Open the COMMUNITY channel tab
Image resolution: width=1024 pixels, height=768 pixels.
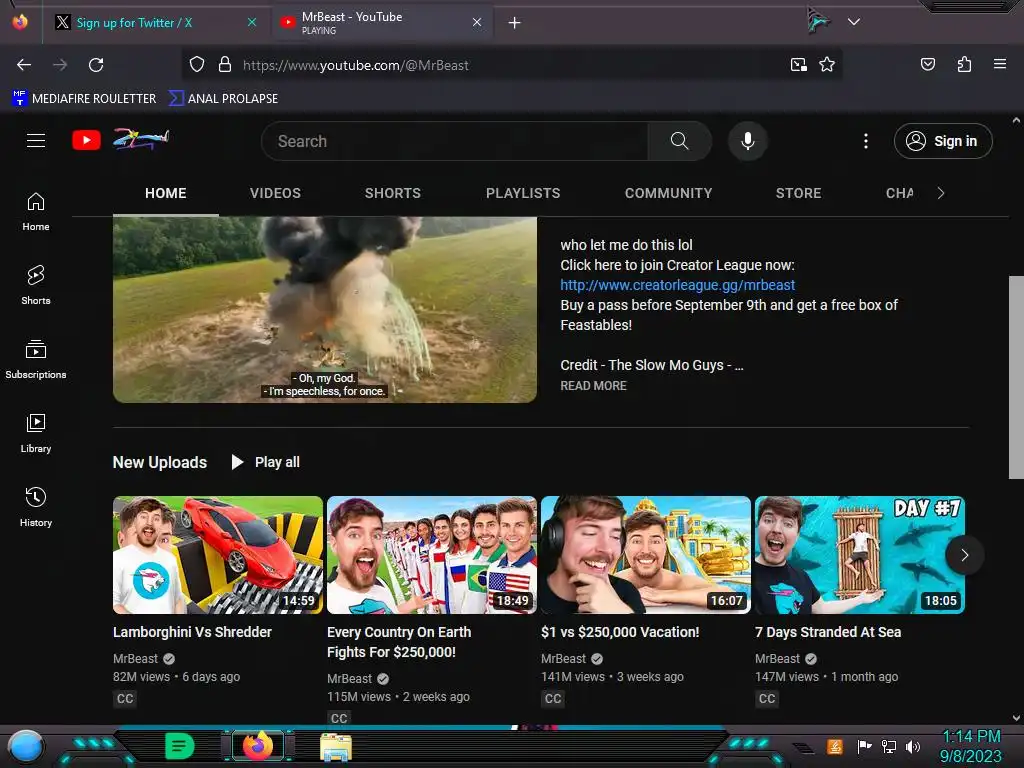(668, 193)
